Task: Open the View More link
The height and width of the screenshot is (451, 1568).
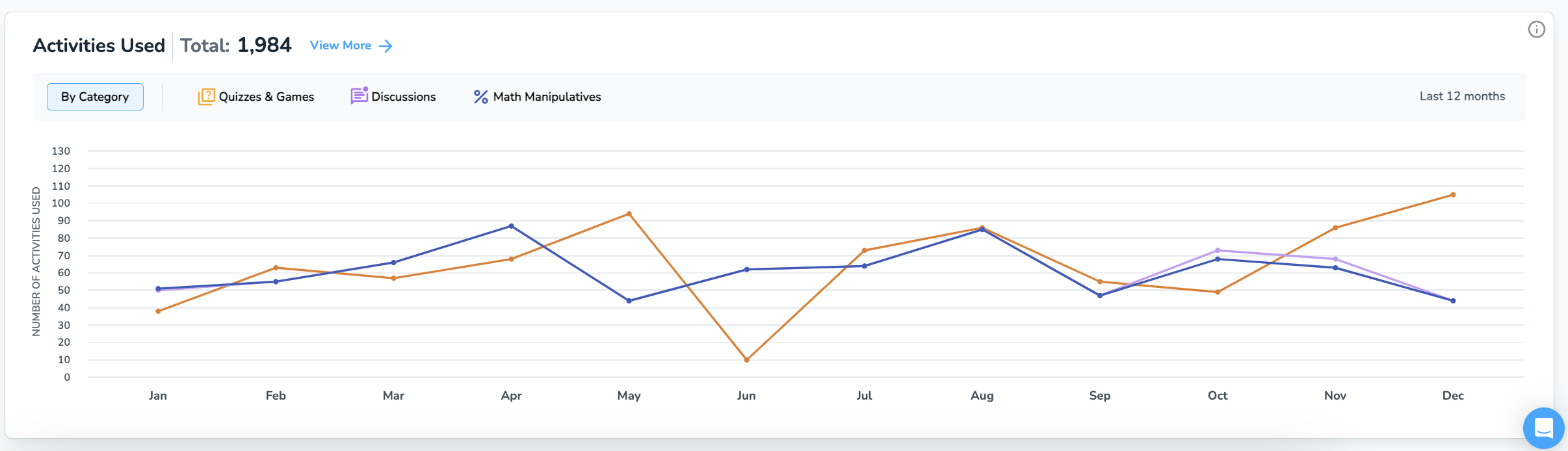Action: click(341, 45)
